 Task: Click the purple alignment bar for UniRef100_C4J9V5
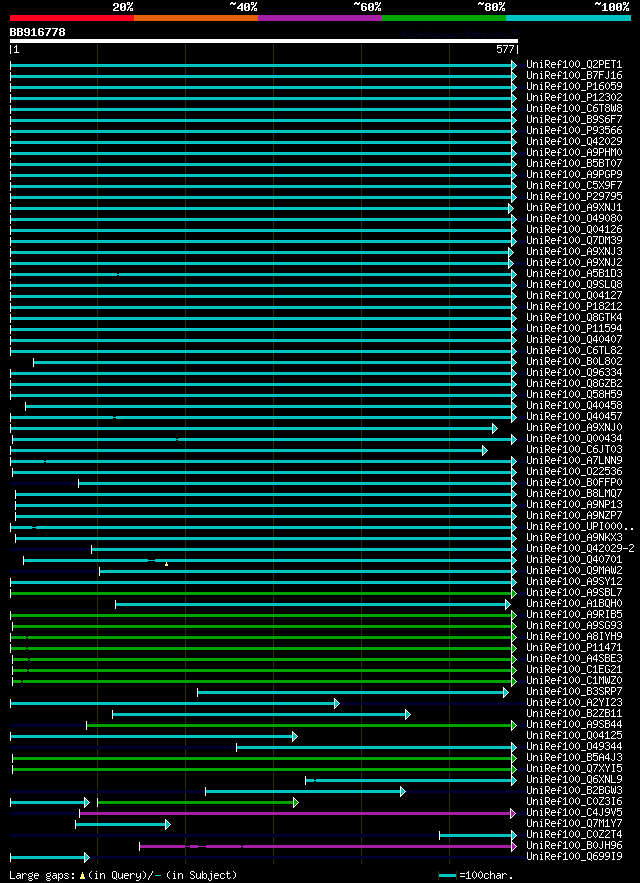click(297, 813)
